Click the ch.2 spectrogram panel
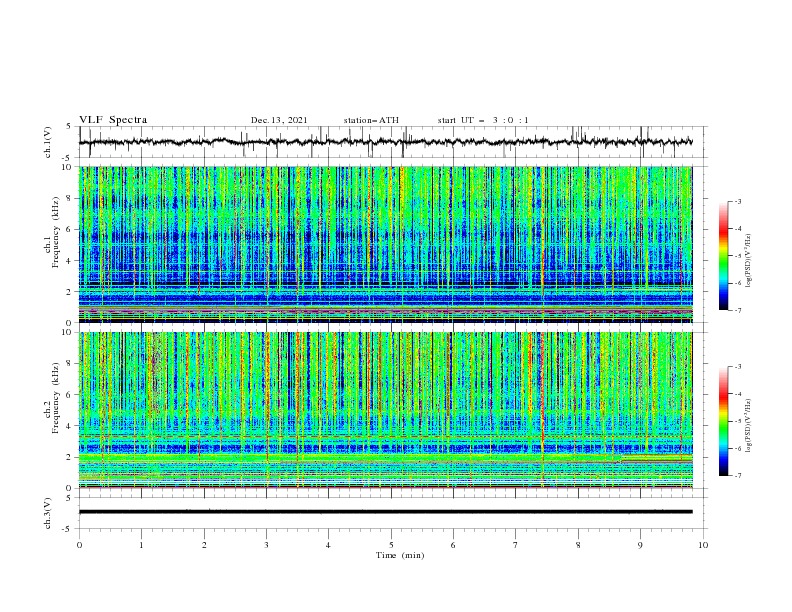This screenshot has width=792, height=612. tap(386, 410)
